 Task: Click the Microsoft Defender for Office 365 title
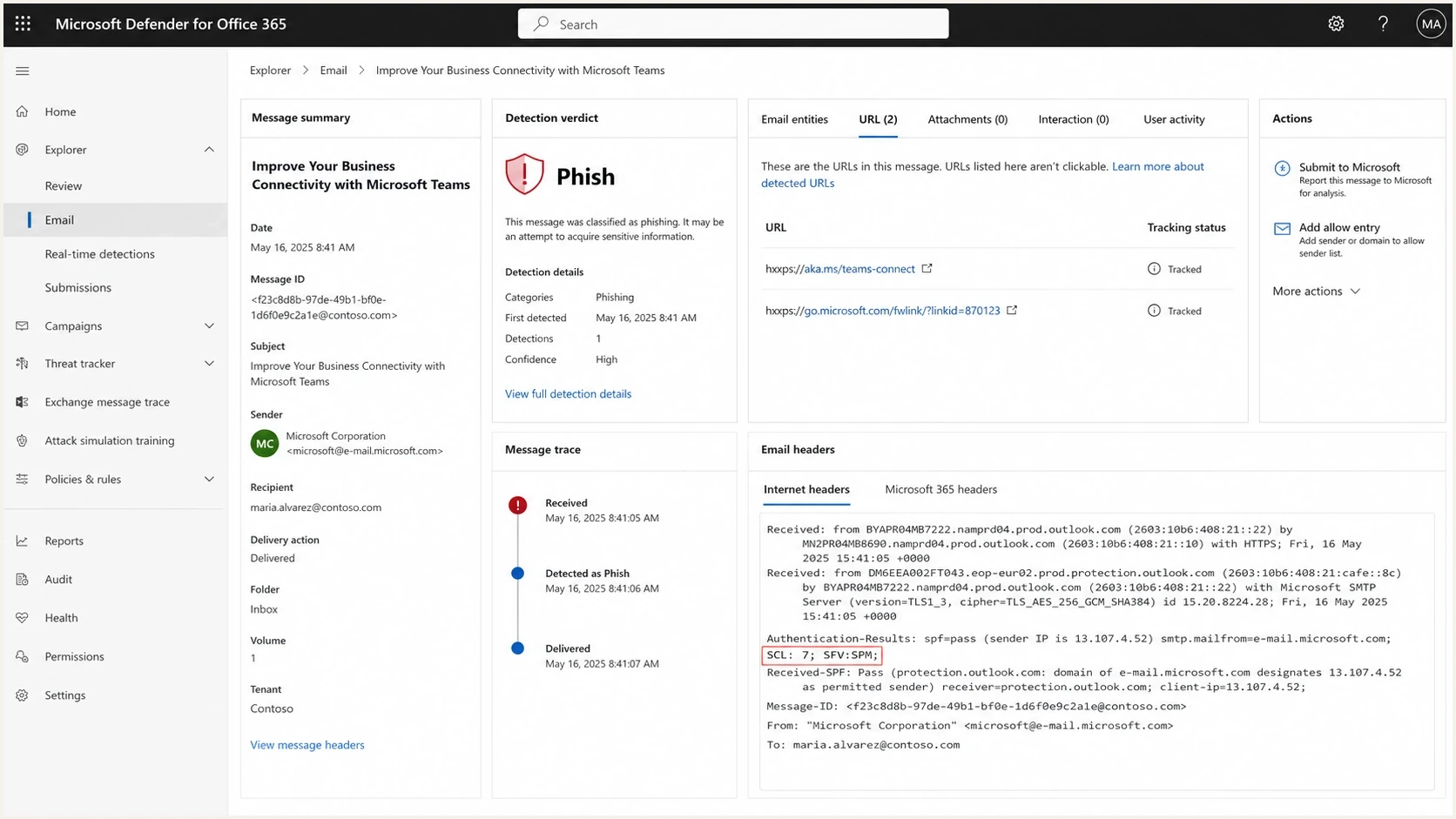171,23
